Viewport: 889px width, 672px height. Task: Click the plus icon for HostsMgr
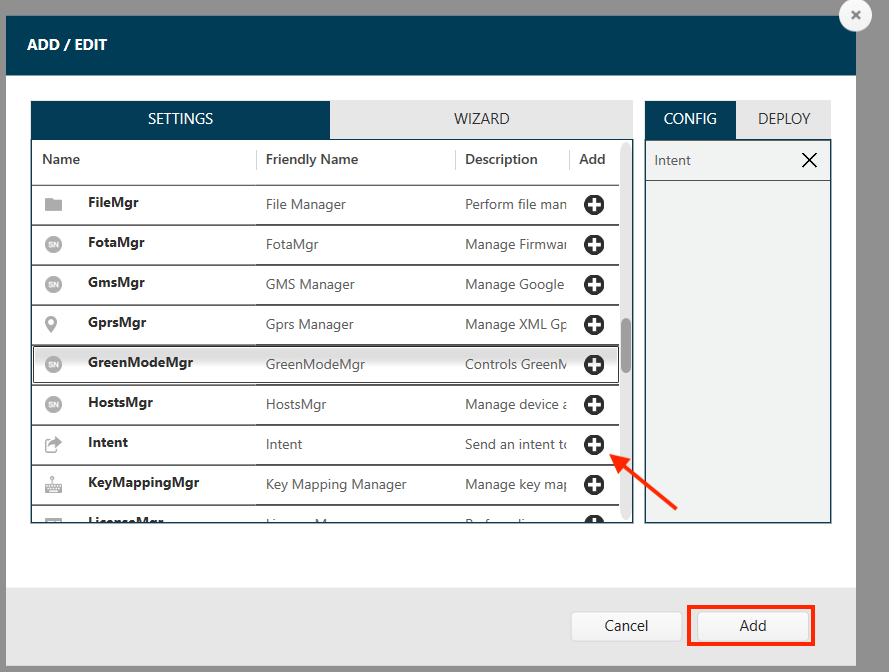click(x=594, y=405)
